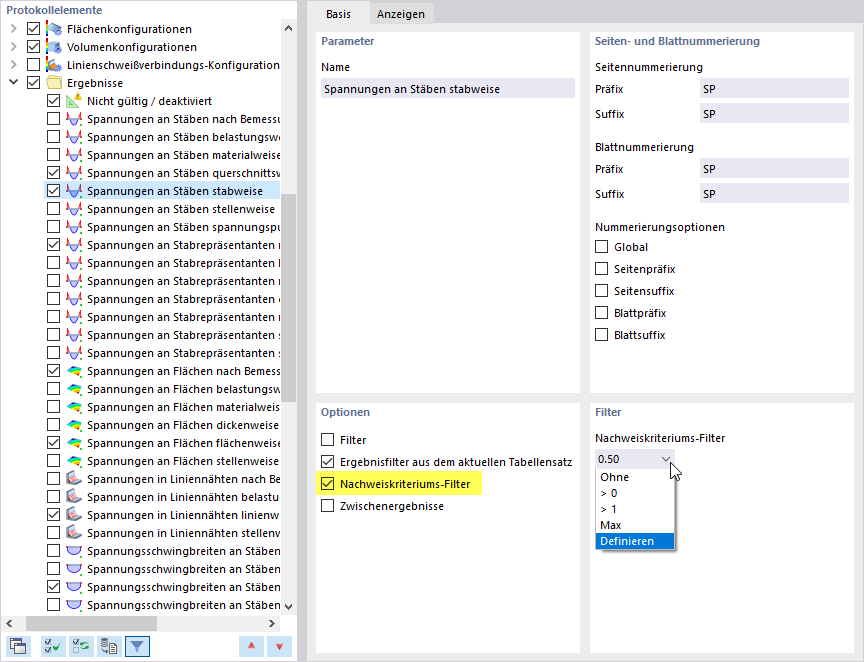This screenshot has height=662, width=864.
Task: Click the database-to-document import icon
Action: coord(109,646)
